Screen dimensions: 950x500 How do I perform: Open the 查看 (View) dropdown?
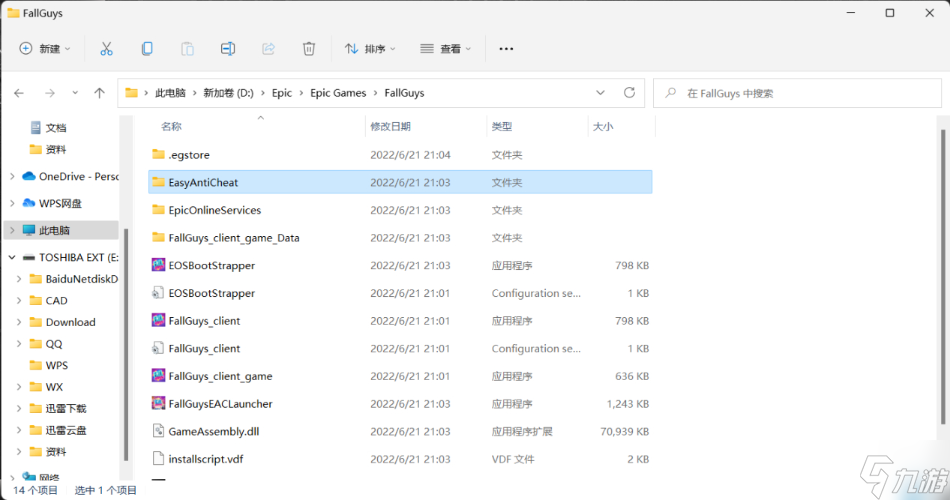coord(446,48)
